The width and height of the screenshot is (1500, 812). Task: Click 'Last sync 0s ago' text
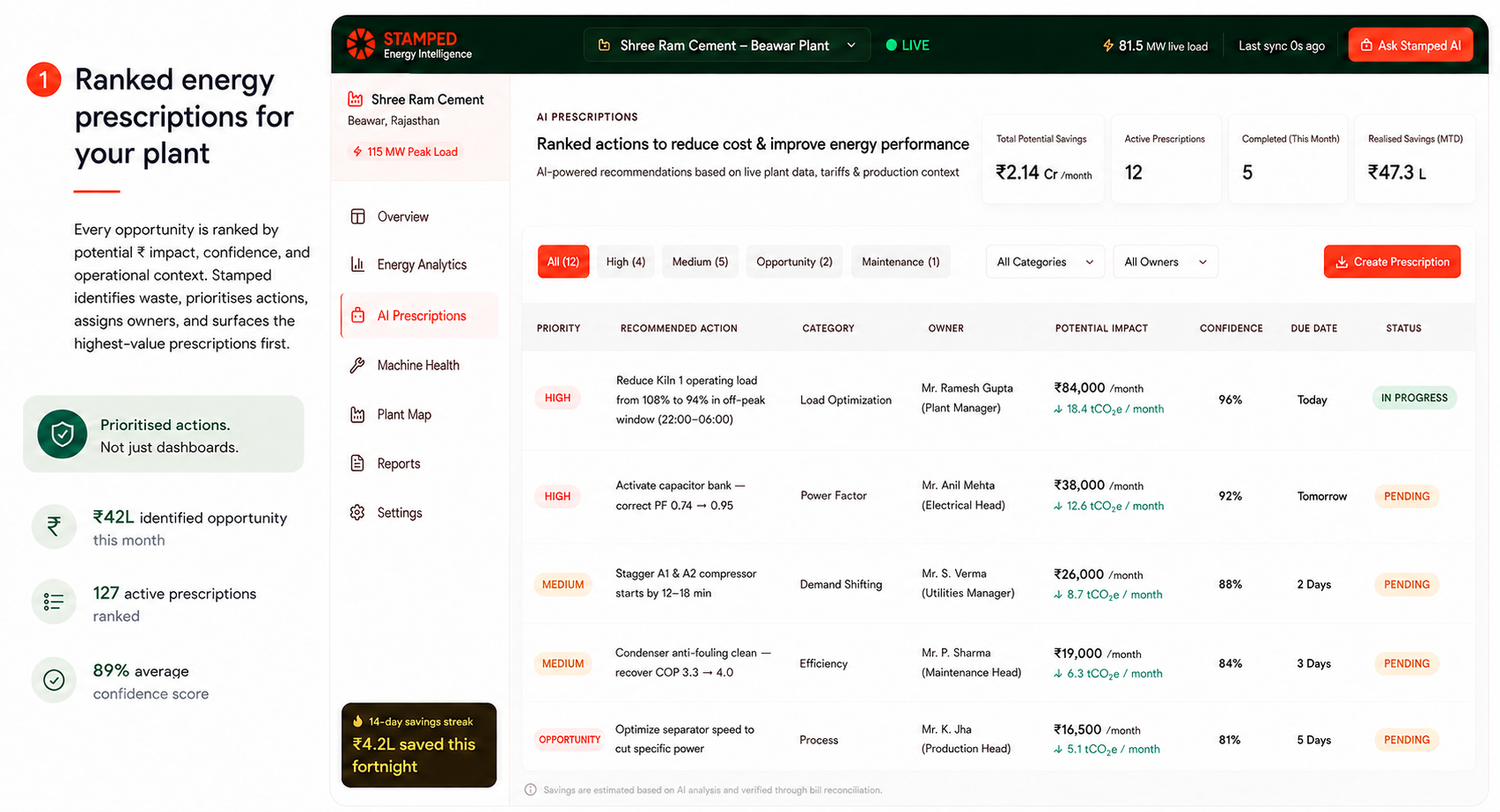click(1281, 46)
